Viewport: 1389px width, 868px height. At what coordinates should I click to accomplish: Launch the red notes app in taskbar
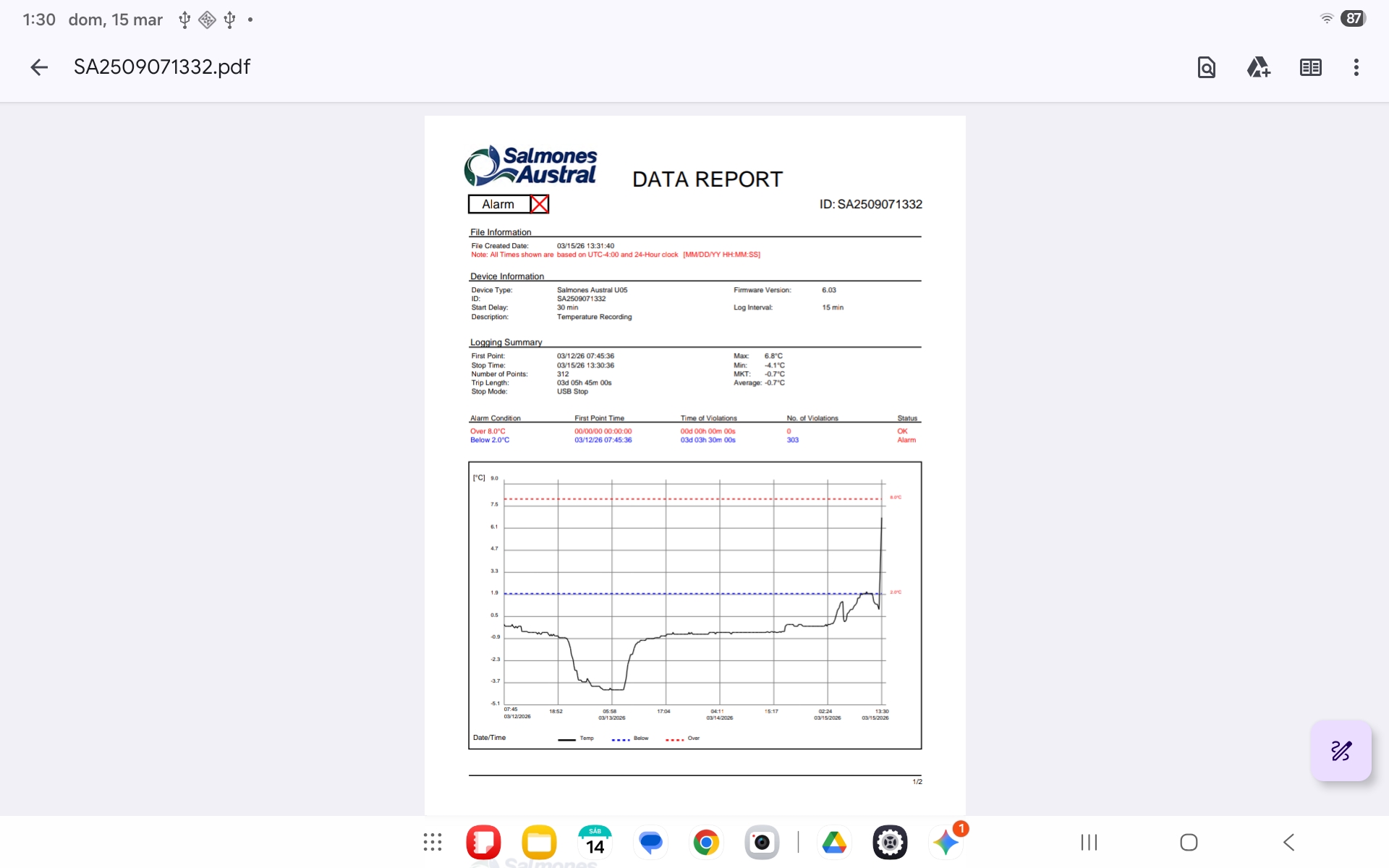click(x=483, y=842)
